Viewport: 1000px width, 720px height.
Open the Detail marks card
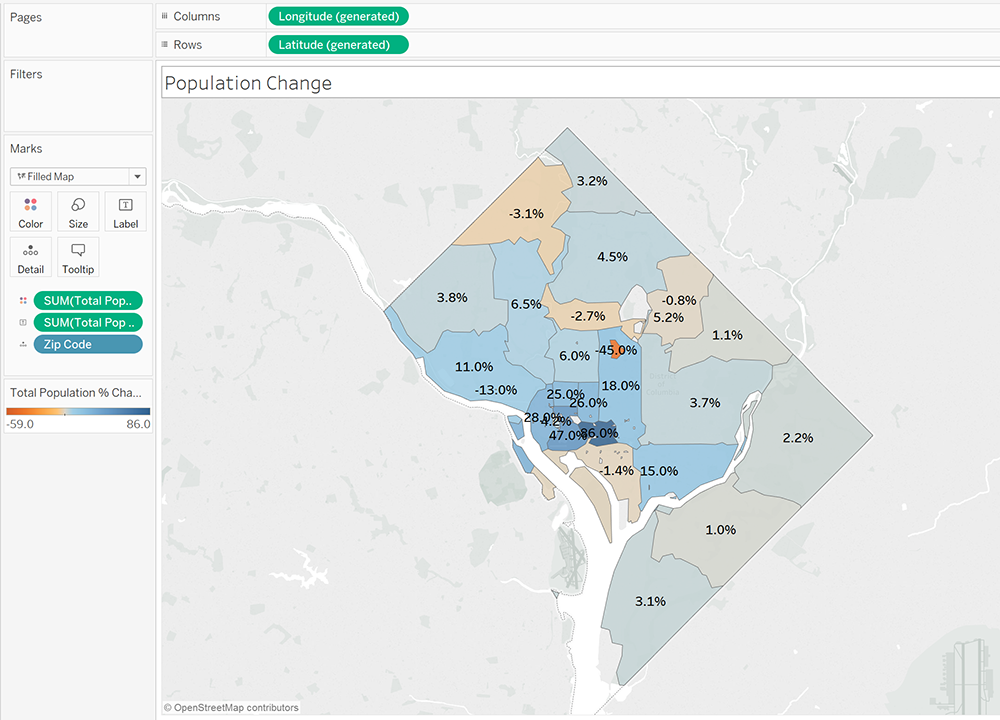pos(31,258)
